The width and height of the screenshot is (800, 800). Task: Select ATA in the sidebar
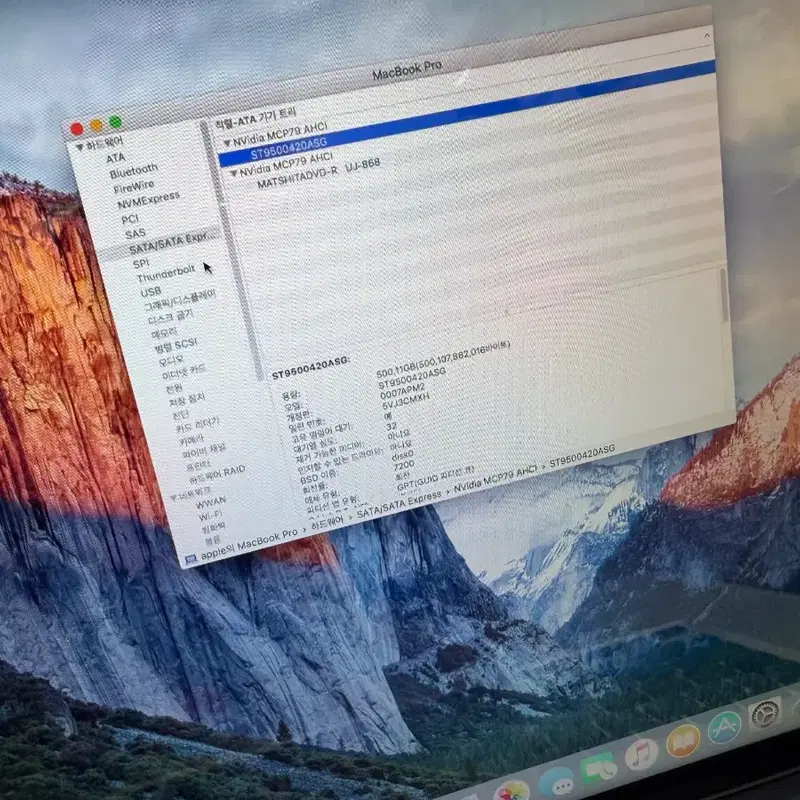point(115,158)
